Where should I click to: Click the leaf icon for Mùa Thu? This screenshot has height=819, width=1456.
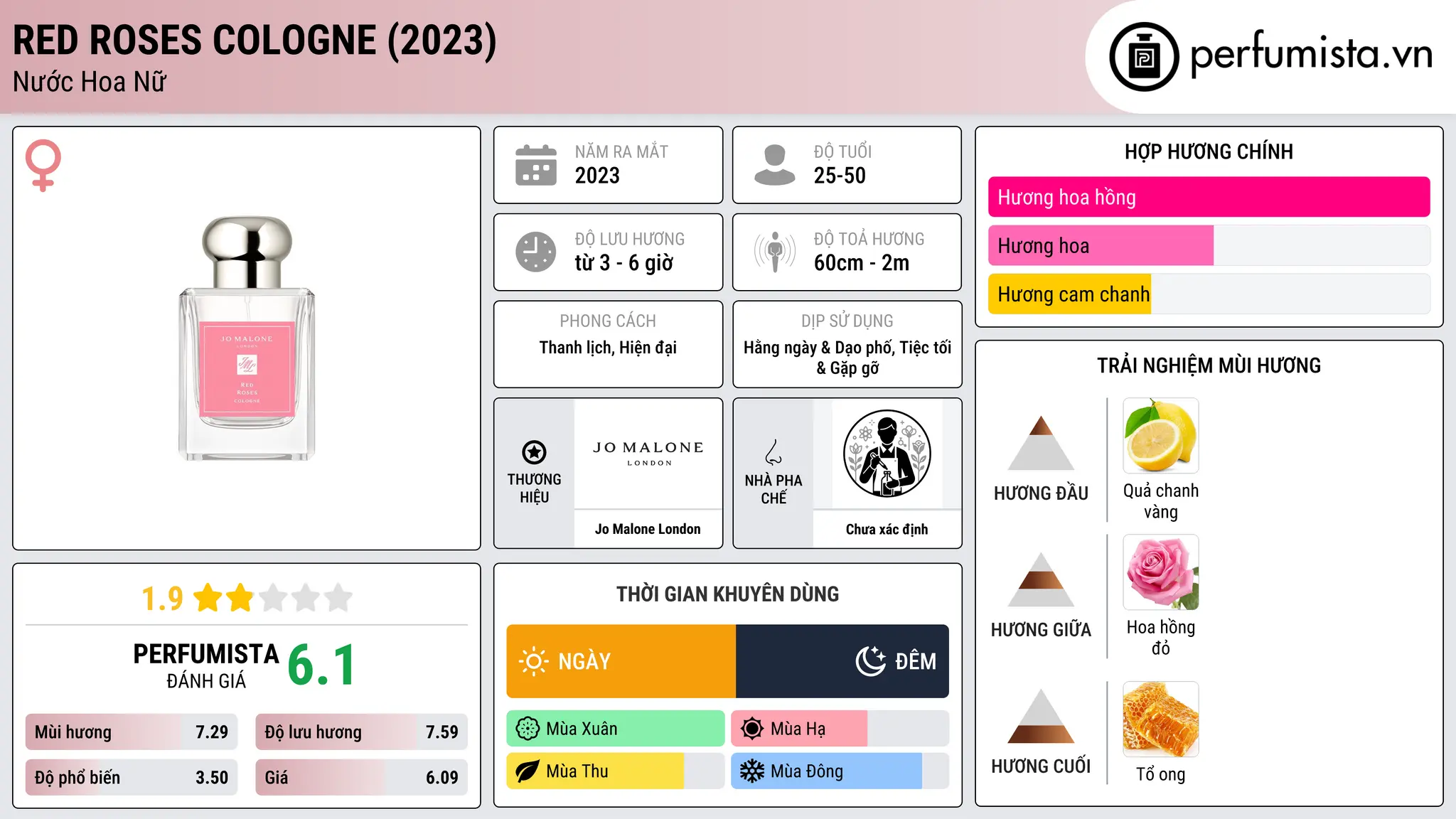click(528, 771)
